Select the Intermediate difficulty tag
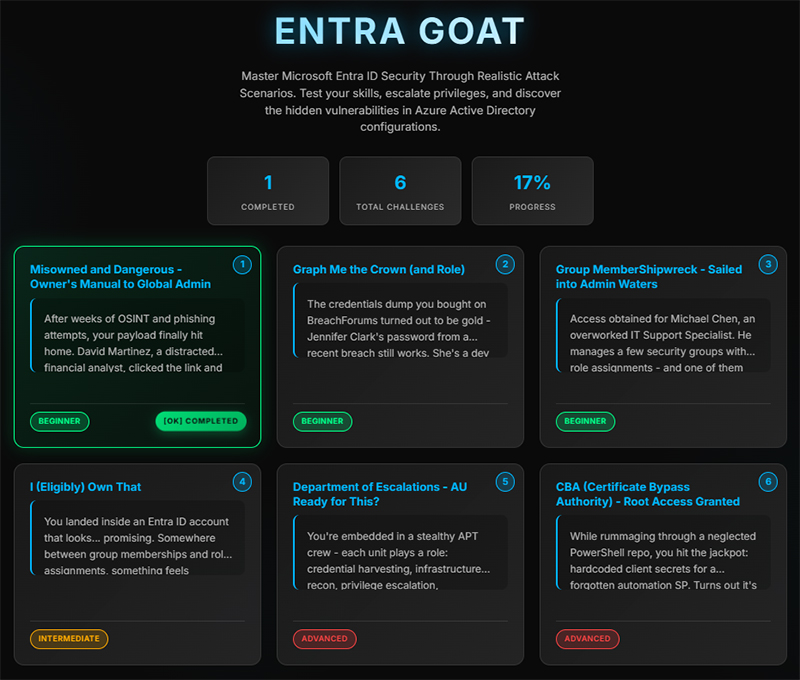Viewport: 800px width, 680px height. click(x=69, y=638)
